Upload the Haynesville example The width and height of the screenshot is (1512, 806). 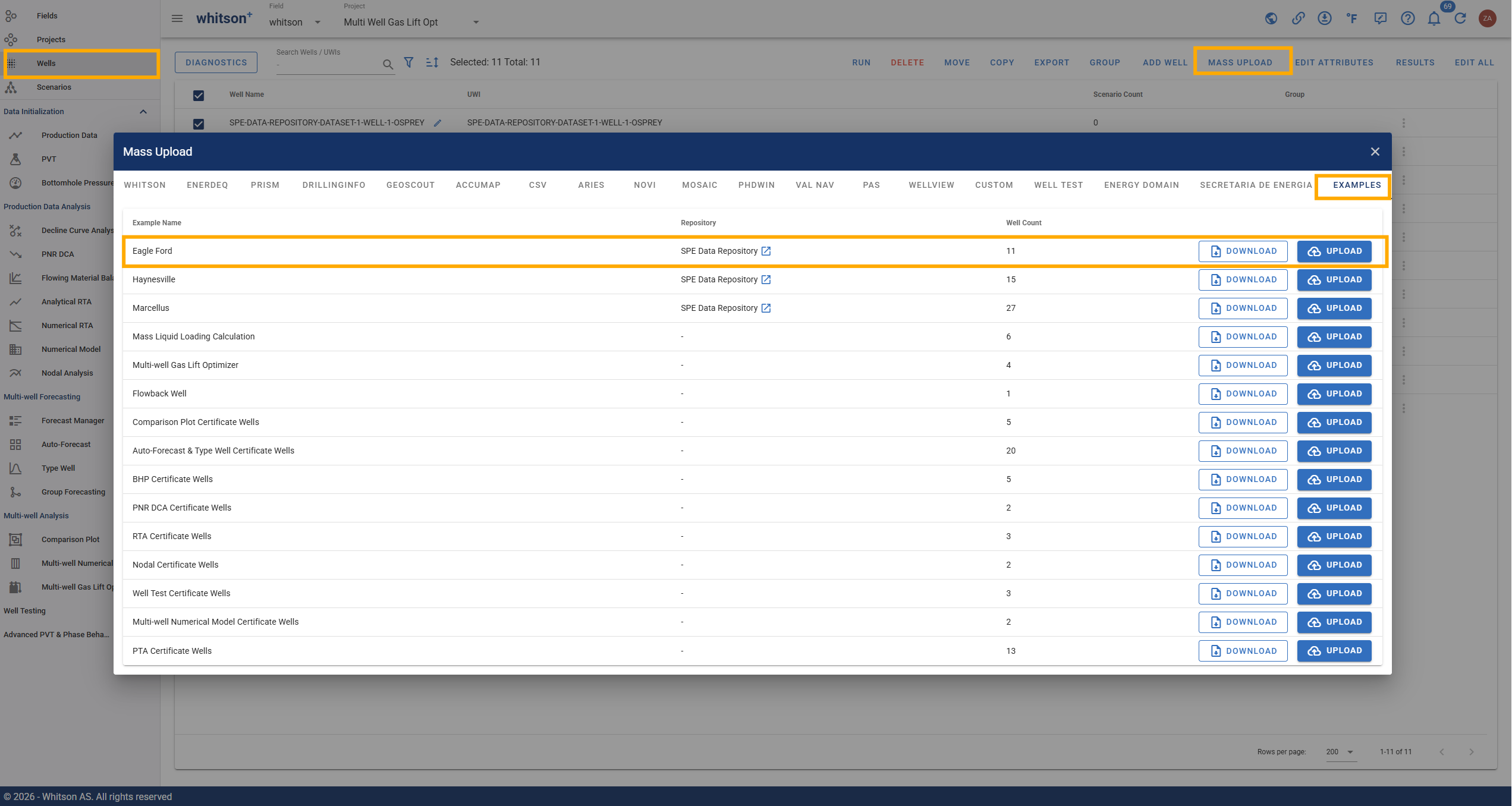click(x=1334, y=280)
